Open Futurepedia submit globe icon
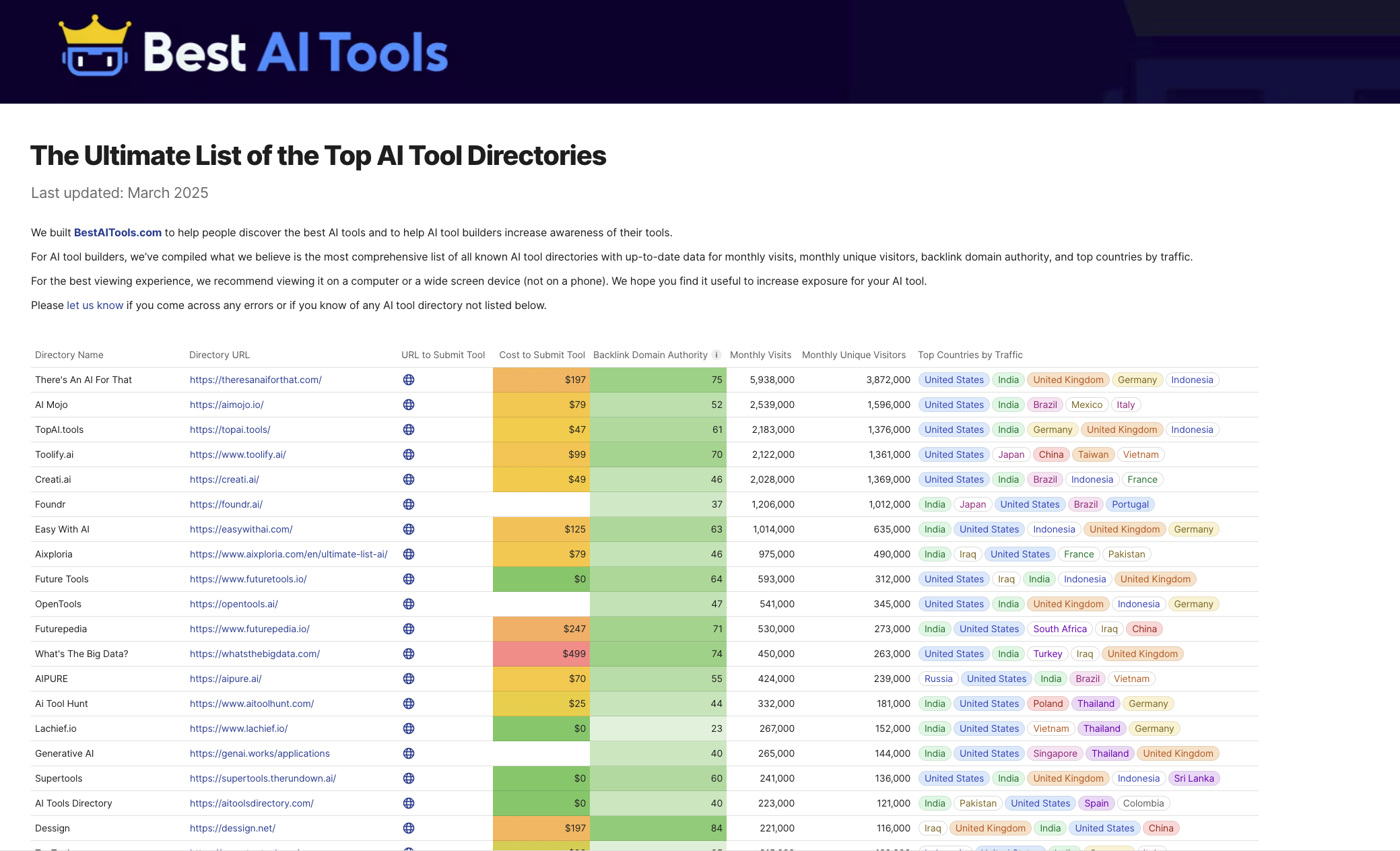This screenshot has width=1400, height=851. [x=408, y=629]
